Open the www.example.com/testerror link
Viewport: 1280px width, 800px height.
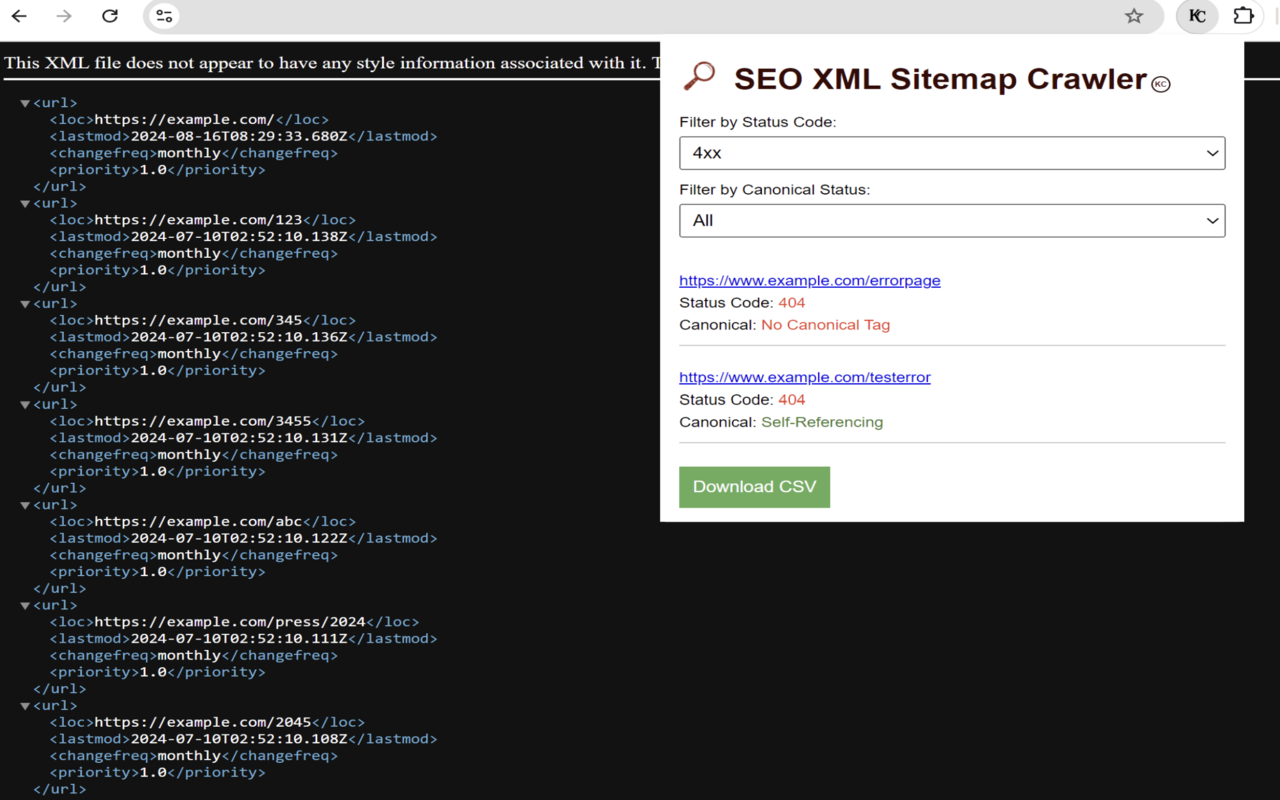click(x=805, y=377)
